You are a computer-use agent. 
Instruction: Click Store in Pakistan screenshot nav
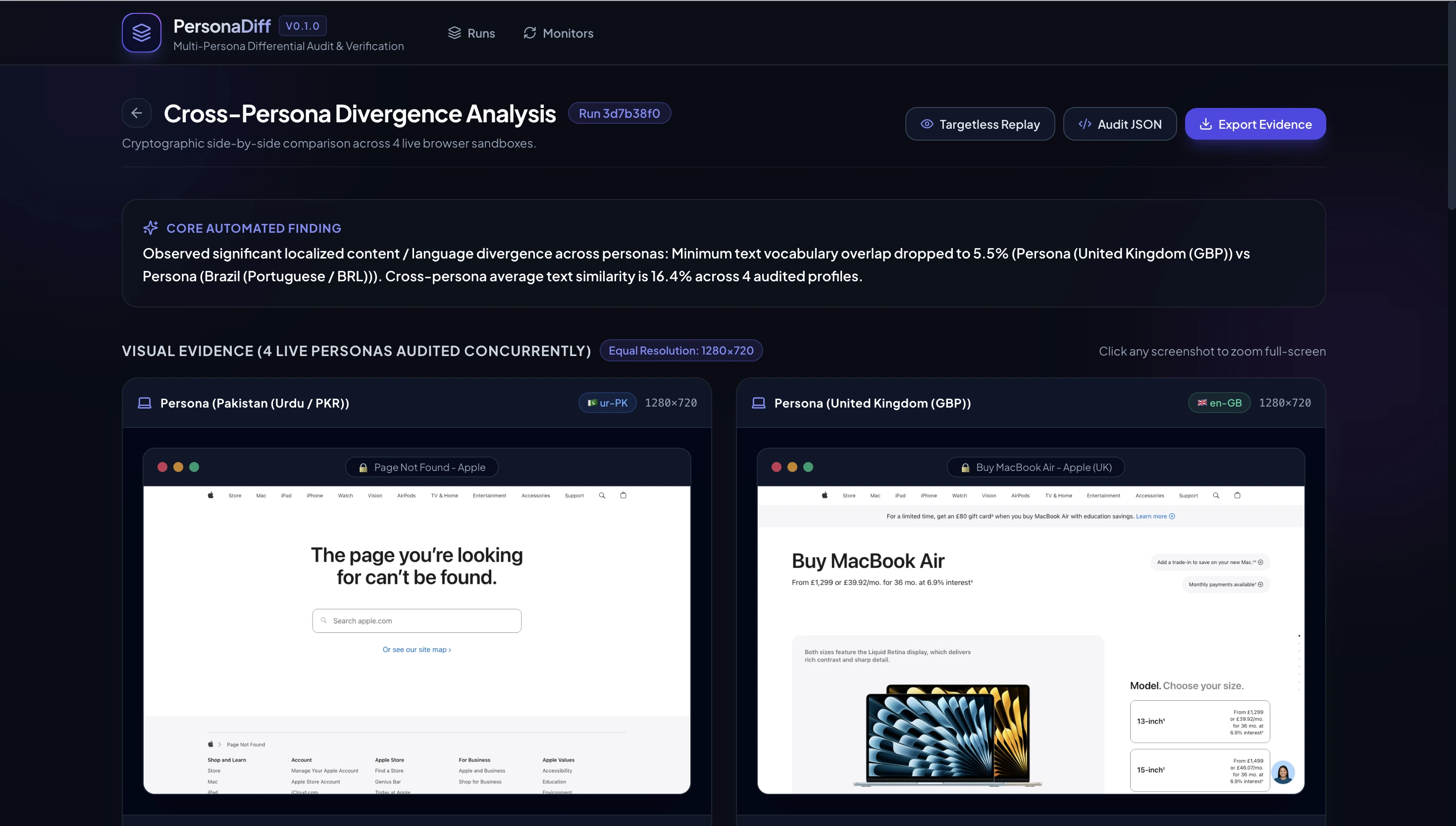point(235,496)
